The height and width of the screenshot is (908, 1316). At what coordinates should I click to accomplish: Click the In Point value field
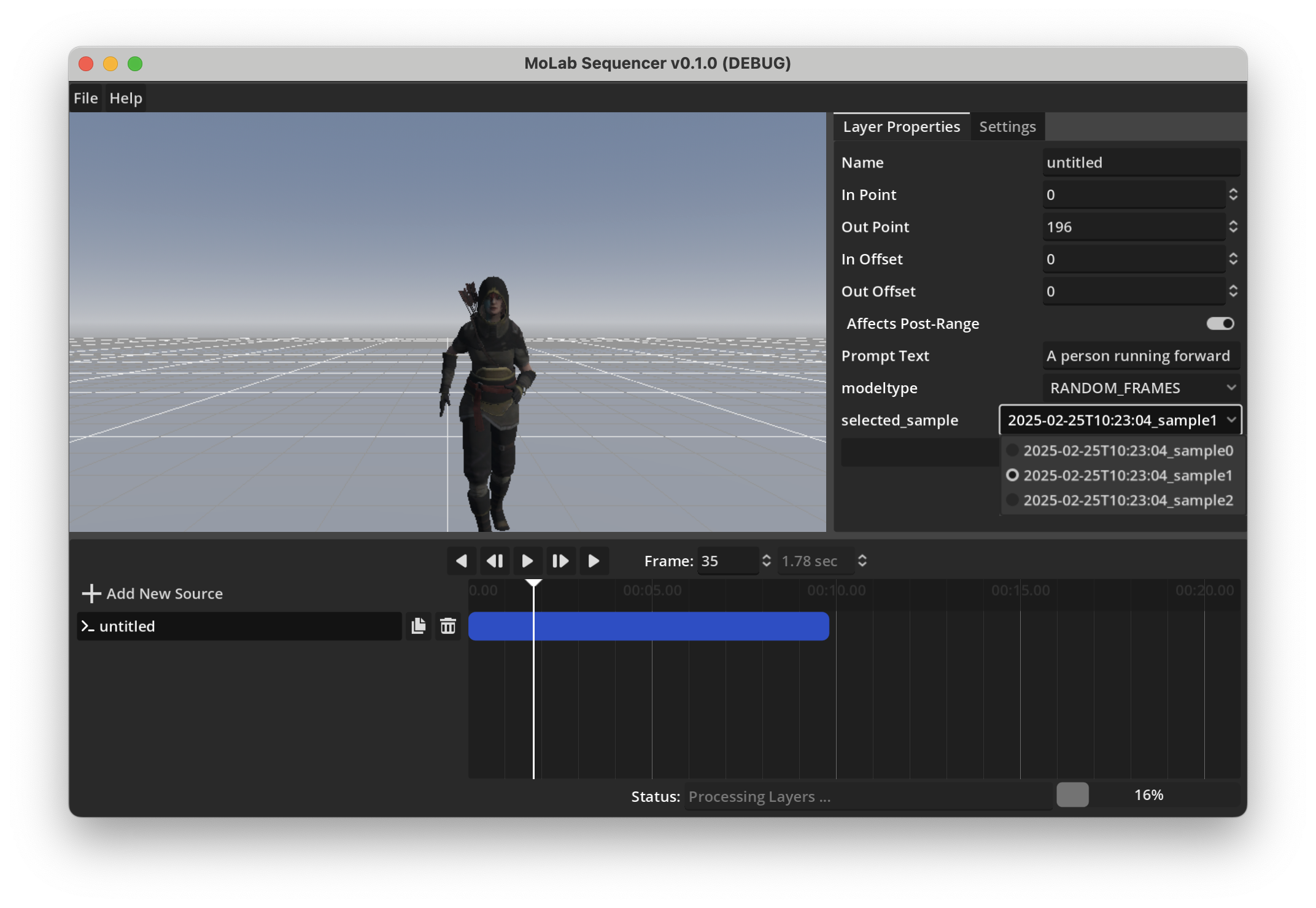(1134, 194)
